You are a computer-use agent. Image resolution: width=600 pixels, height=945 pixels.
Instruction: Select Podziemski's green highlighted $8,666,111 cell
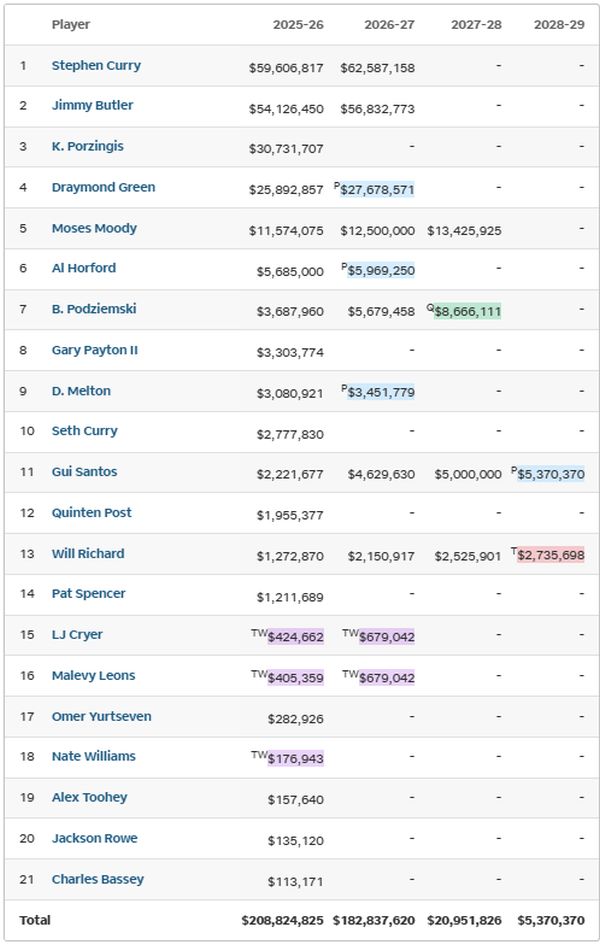tap(467, 311)
